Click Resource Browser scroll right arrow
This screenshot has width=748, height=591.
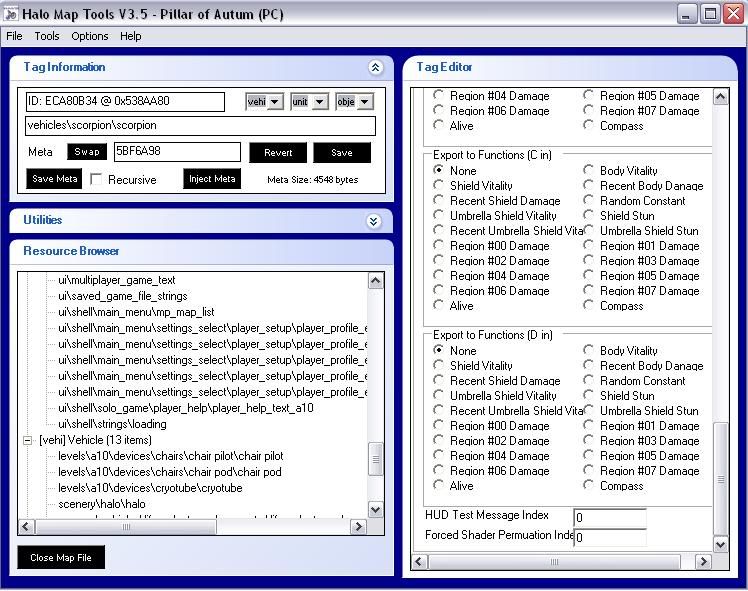[x=358, y=527]
